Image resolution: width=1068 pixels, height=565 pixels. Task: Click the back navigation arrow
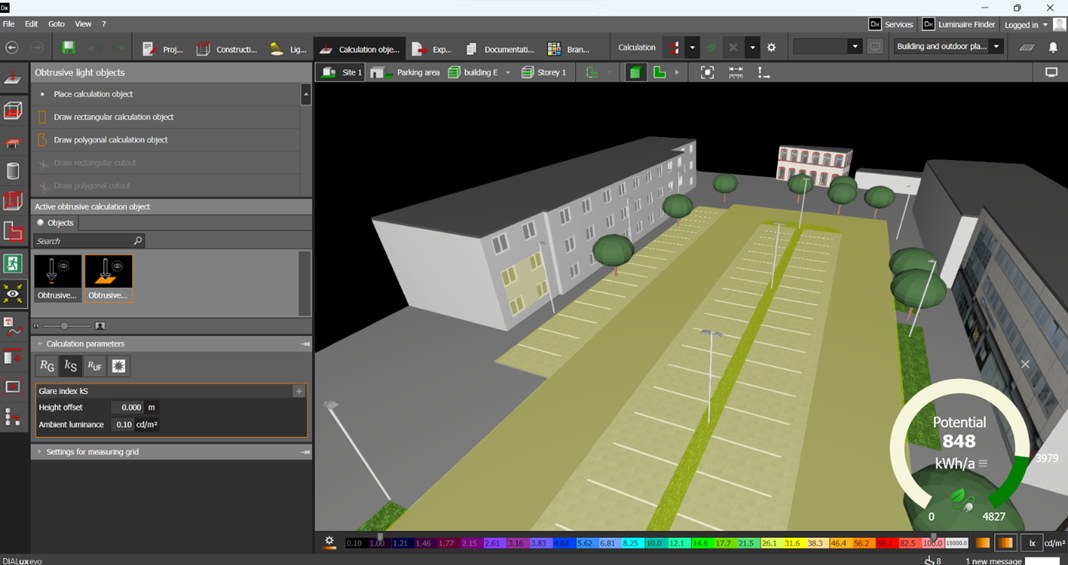coord(12,48)
